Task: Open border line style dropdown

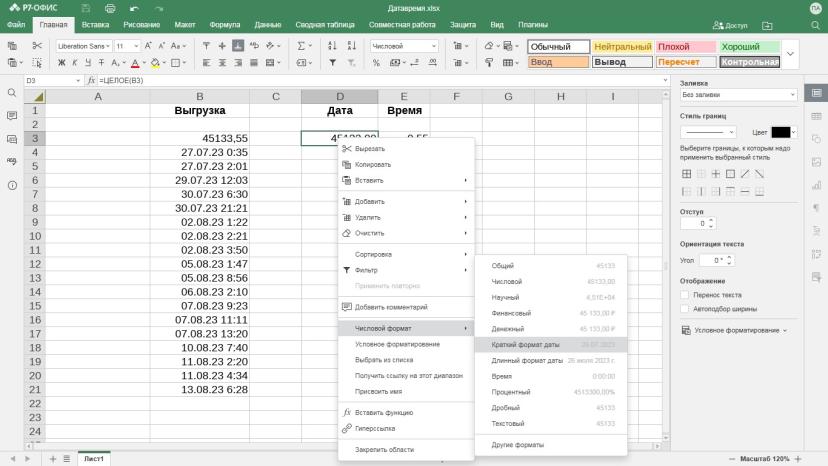Action: 708,132
